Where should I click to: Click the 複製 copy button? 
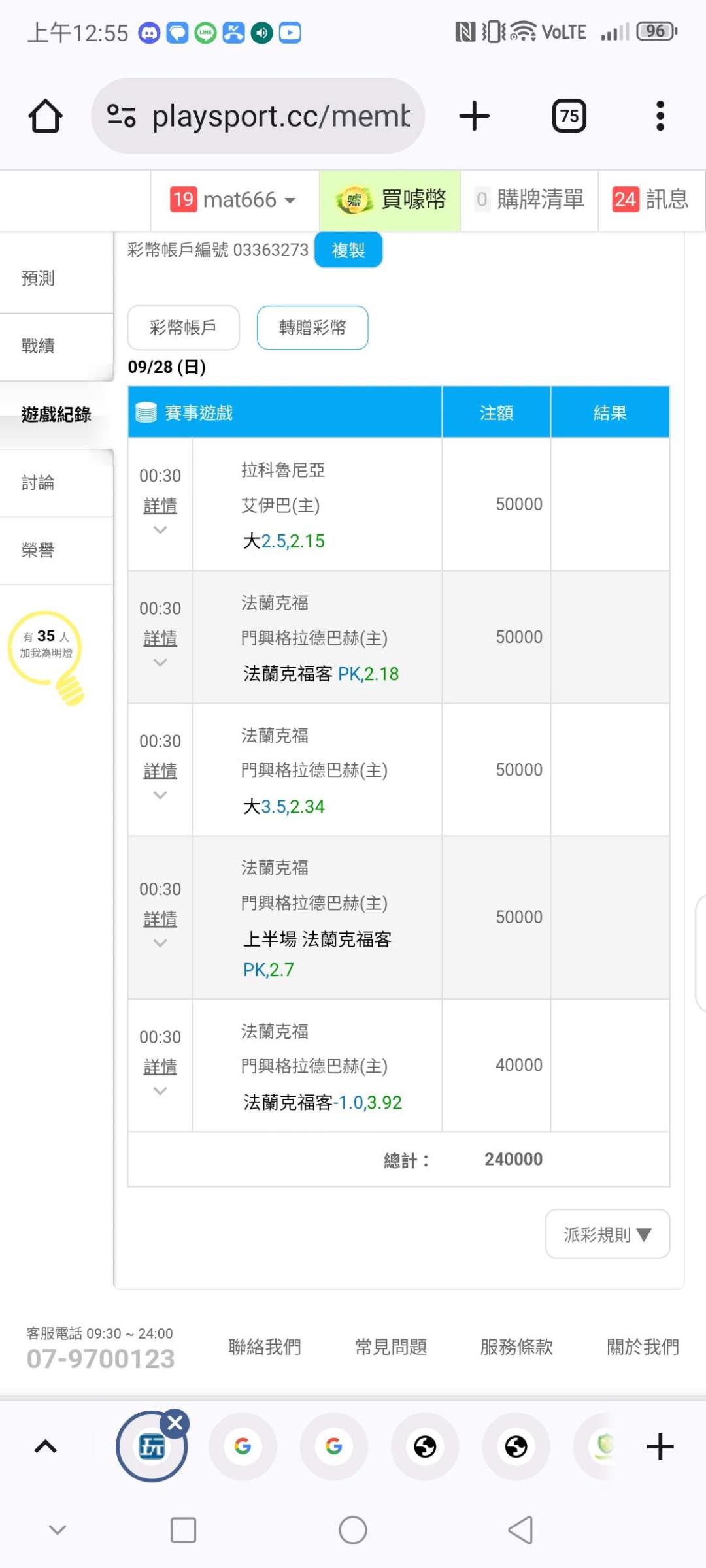(x=348, y=250)
